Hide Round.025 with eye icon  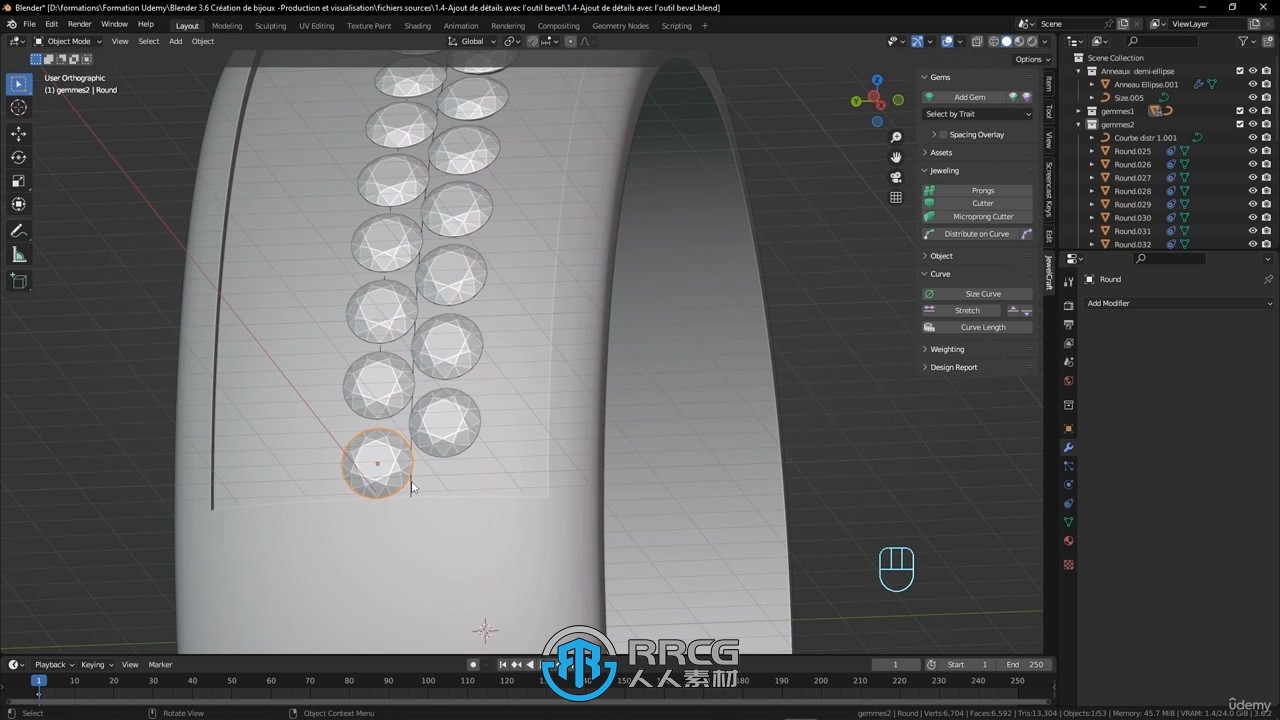1253,151
